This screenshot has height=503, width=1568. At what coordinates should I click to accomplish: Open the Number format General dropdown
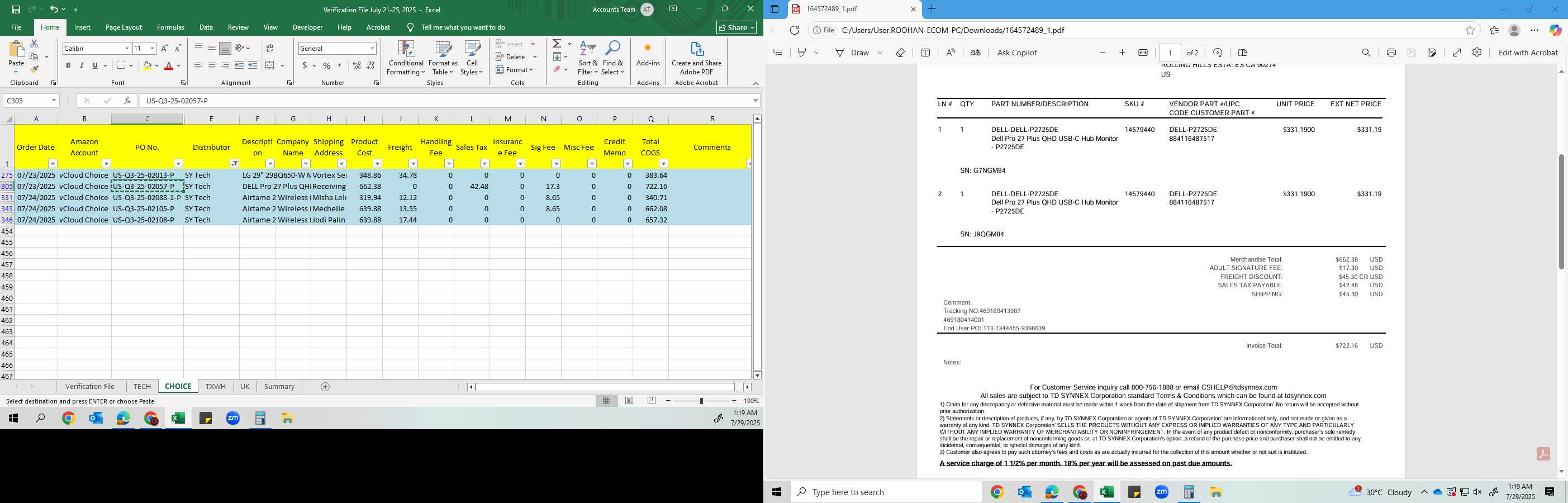click(x=372, y=48)
